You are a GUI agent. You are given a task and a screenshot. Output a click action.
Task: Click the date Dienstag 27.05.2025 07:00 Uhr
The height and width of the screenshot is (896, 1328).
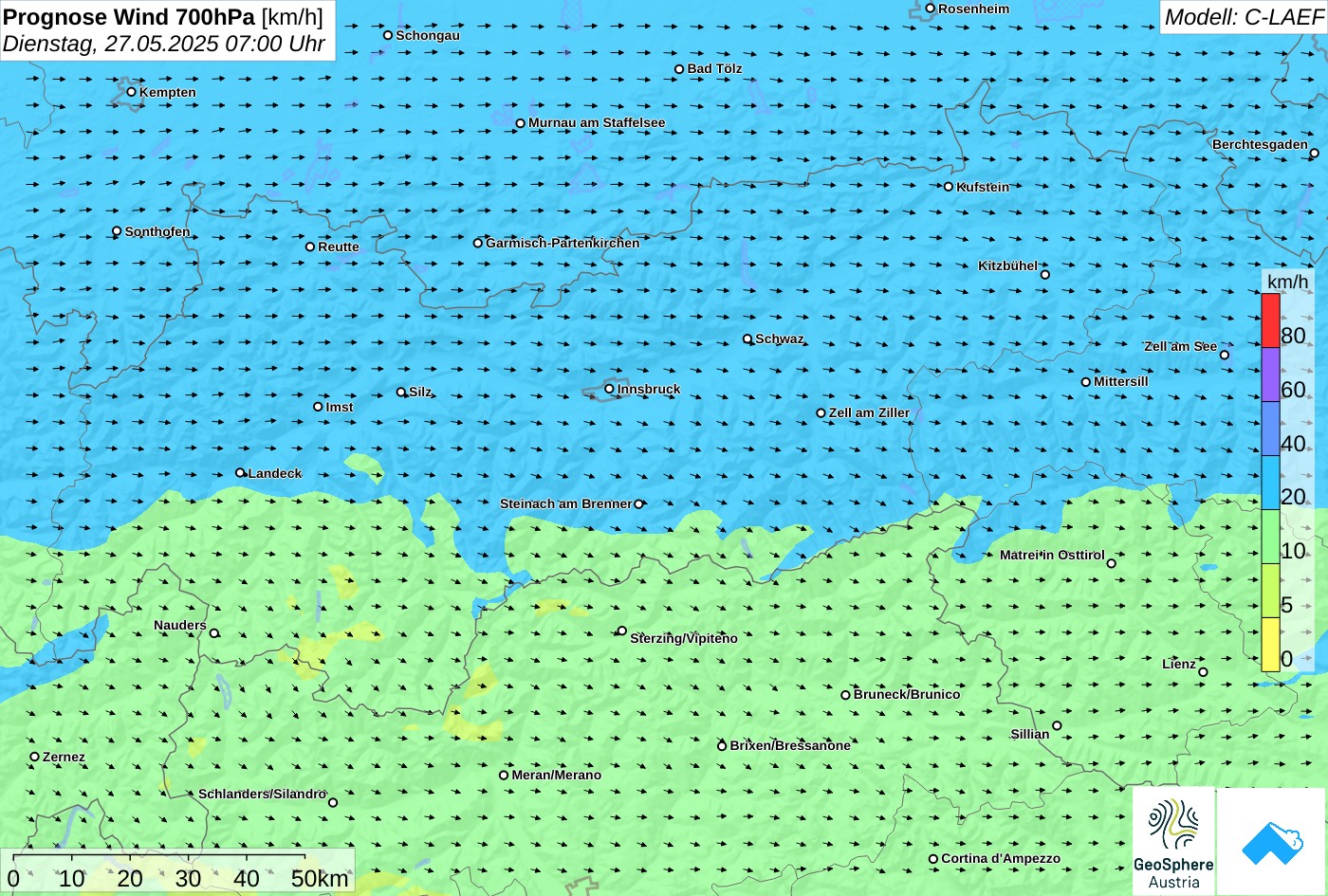[x=164, y=44]
